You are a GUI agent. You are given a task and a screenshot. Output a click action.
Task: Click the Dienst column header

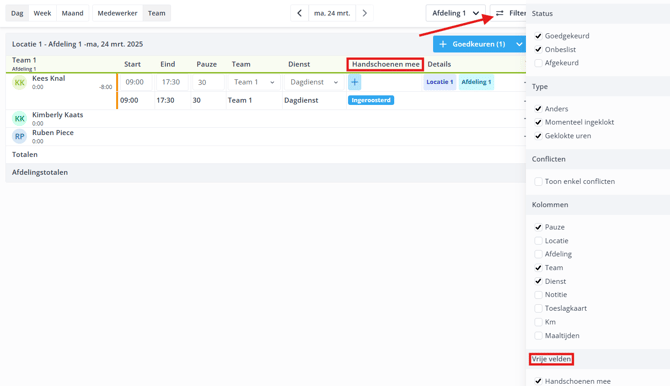pyautogui.click(x=299, y=64)
